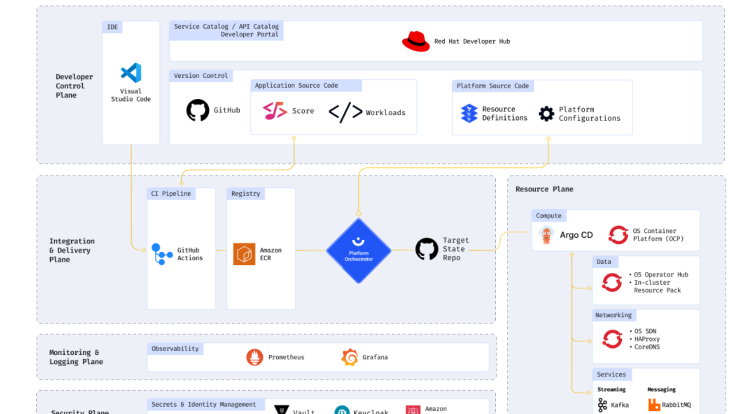Click the Messaging heading
Screen dimensions: 740x414
(661, 389)
